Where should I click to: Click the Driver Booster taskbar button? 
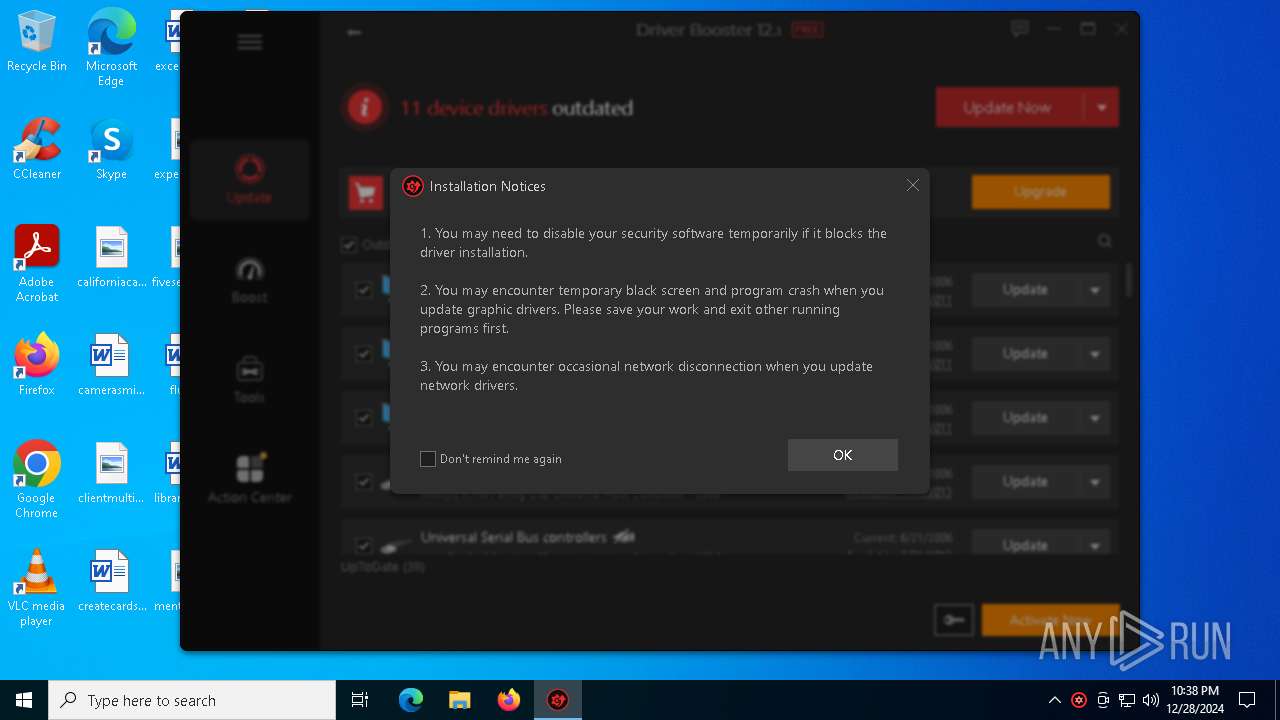pos(558,700)
